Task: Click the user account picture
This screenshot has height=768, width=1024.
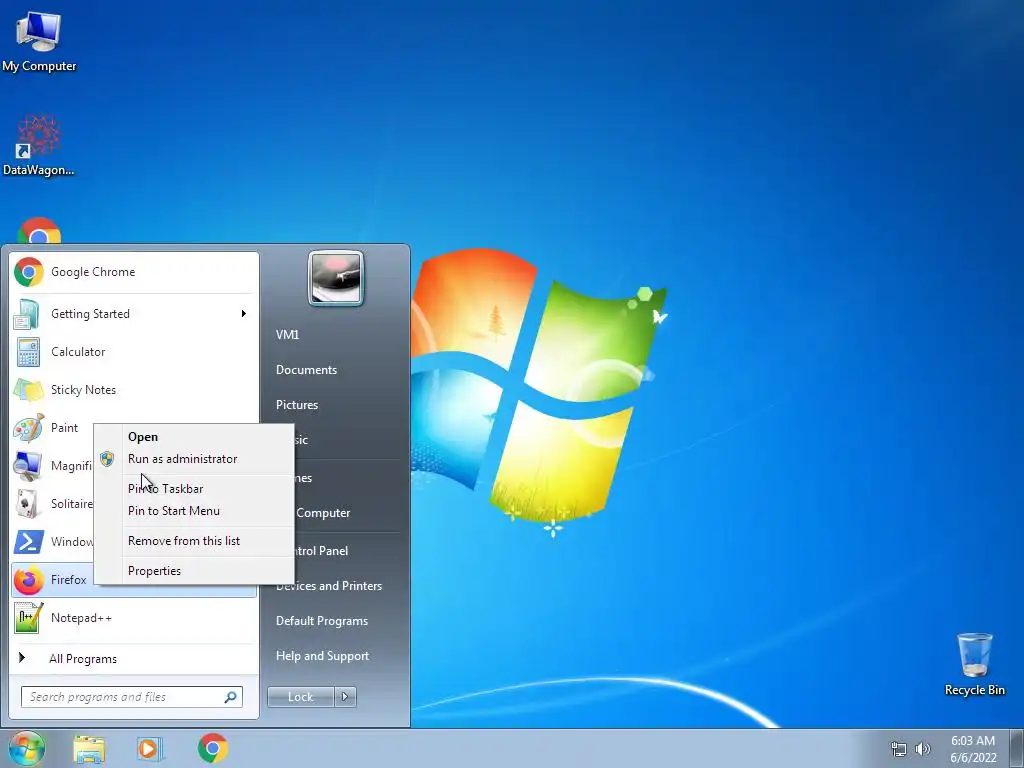Action: pos(336,278)
